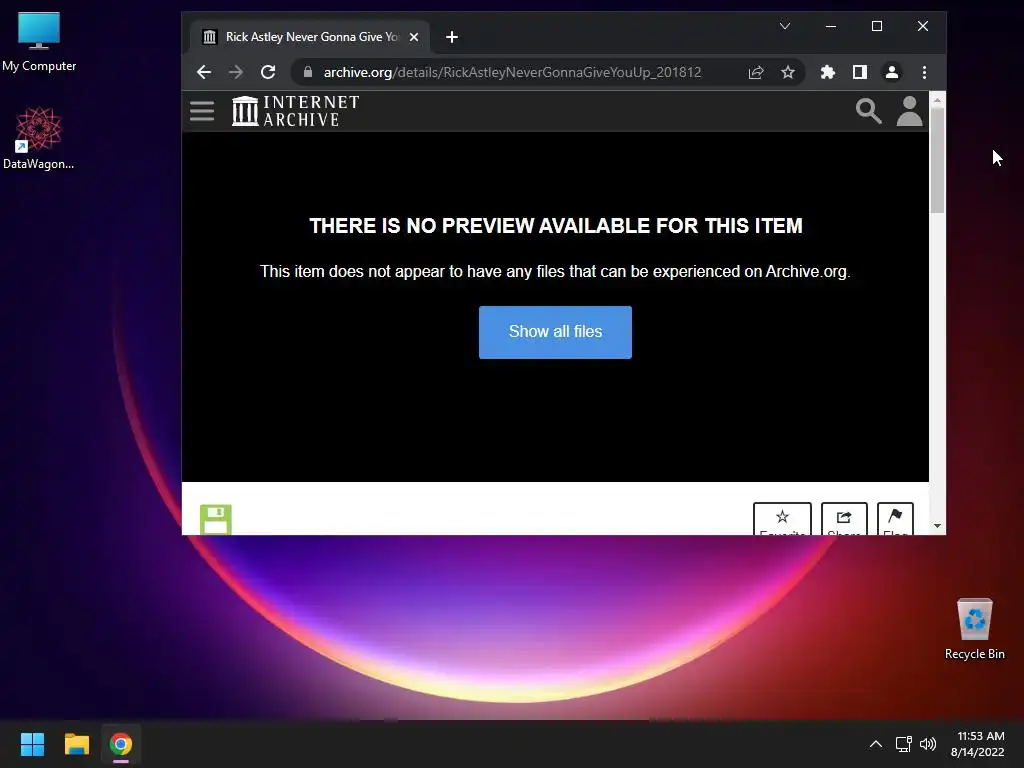Maximize the Chrome window

876,26
